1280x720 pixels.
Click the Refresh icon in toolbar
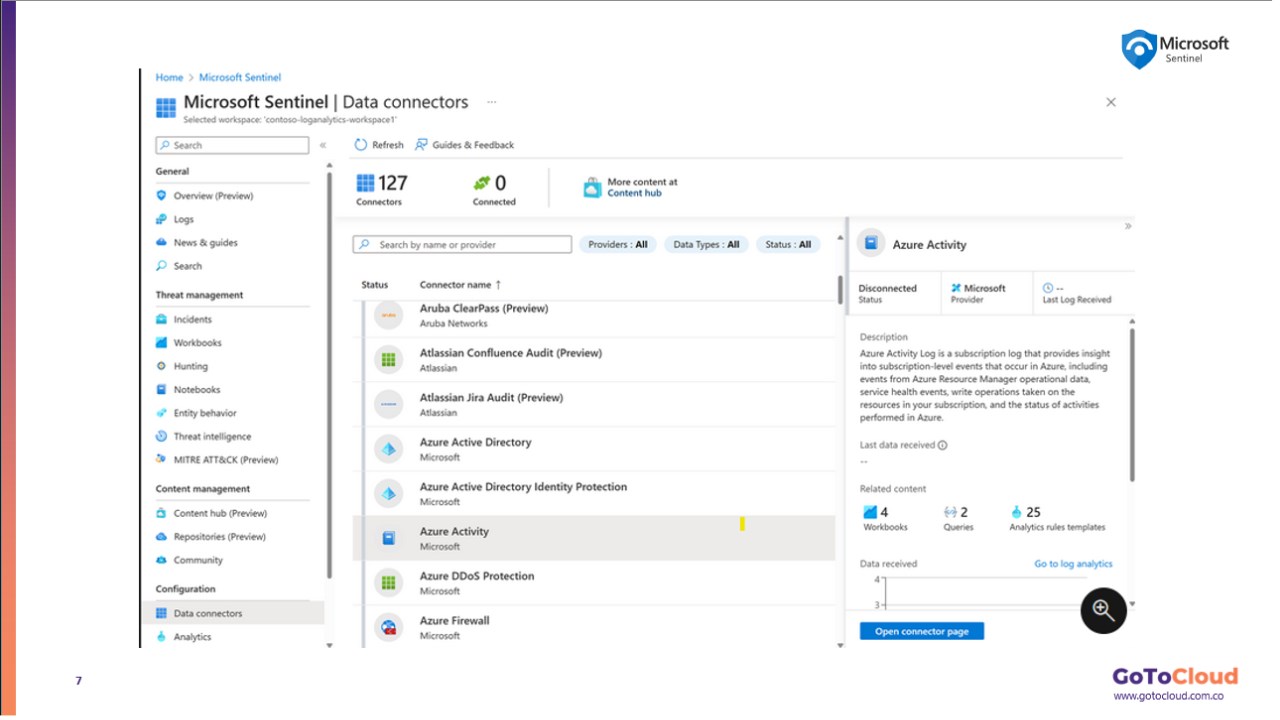point(361,145)
